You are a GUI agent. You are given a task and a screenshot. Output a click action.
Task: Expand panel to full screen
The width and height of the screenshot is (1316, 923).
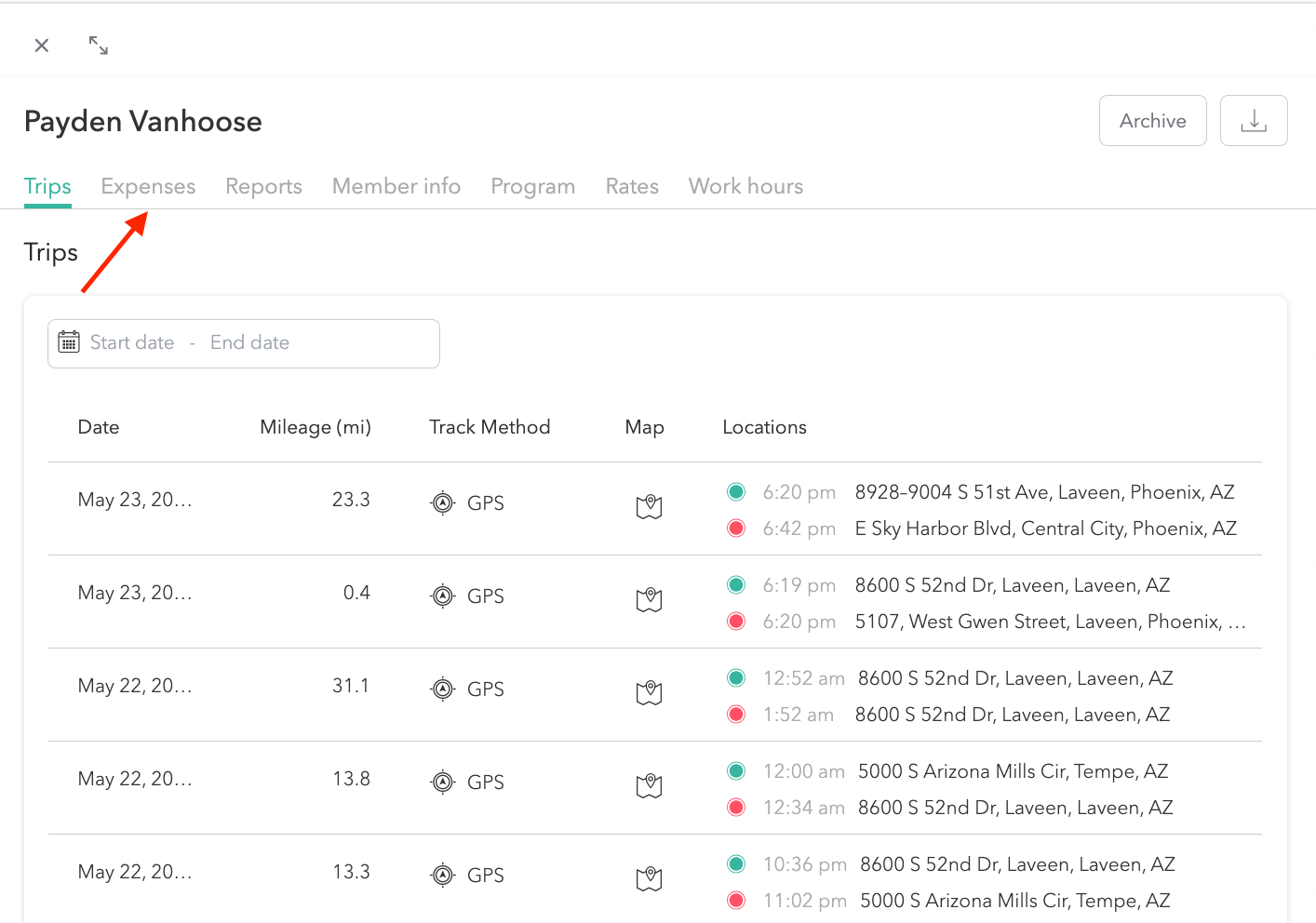point(98,46)
